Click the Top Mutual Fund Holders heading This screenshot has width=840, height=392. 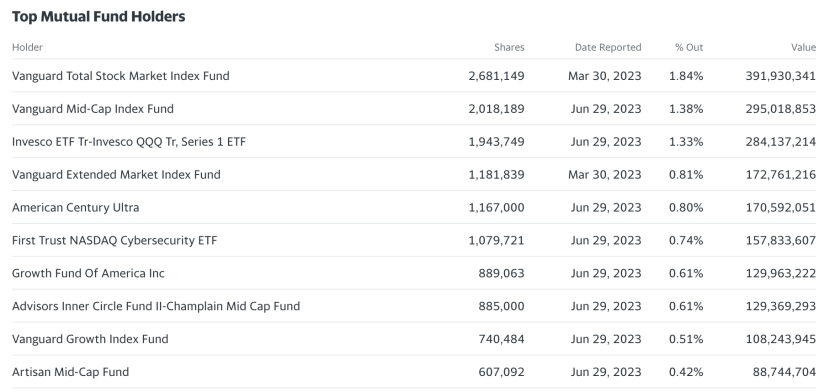pyautogui.click(x=99, y=17)
